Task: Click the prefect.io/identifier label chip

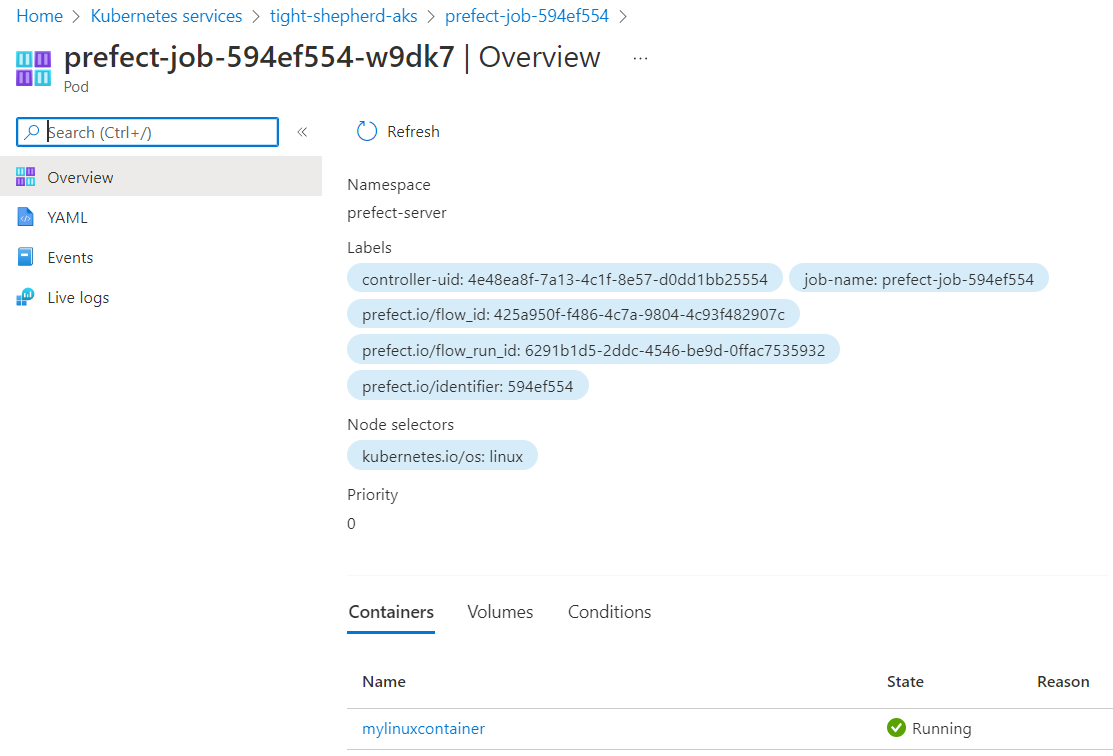Action: click(x=468, y=386)
